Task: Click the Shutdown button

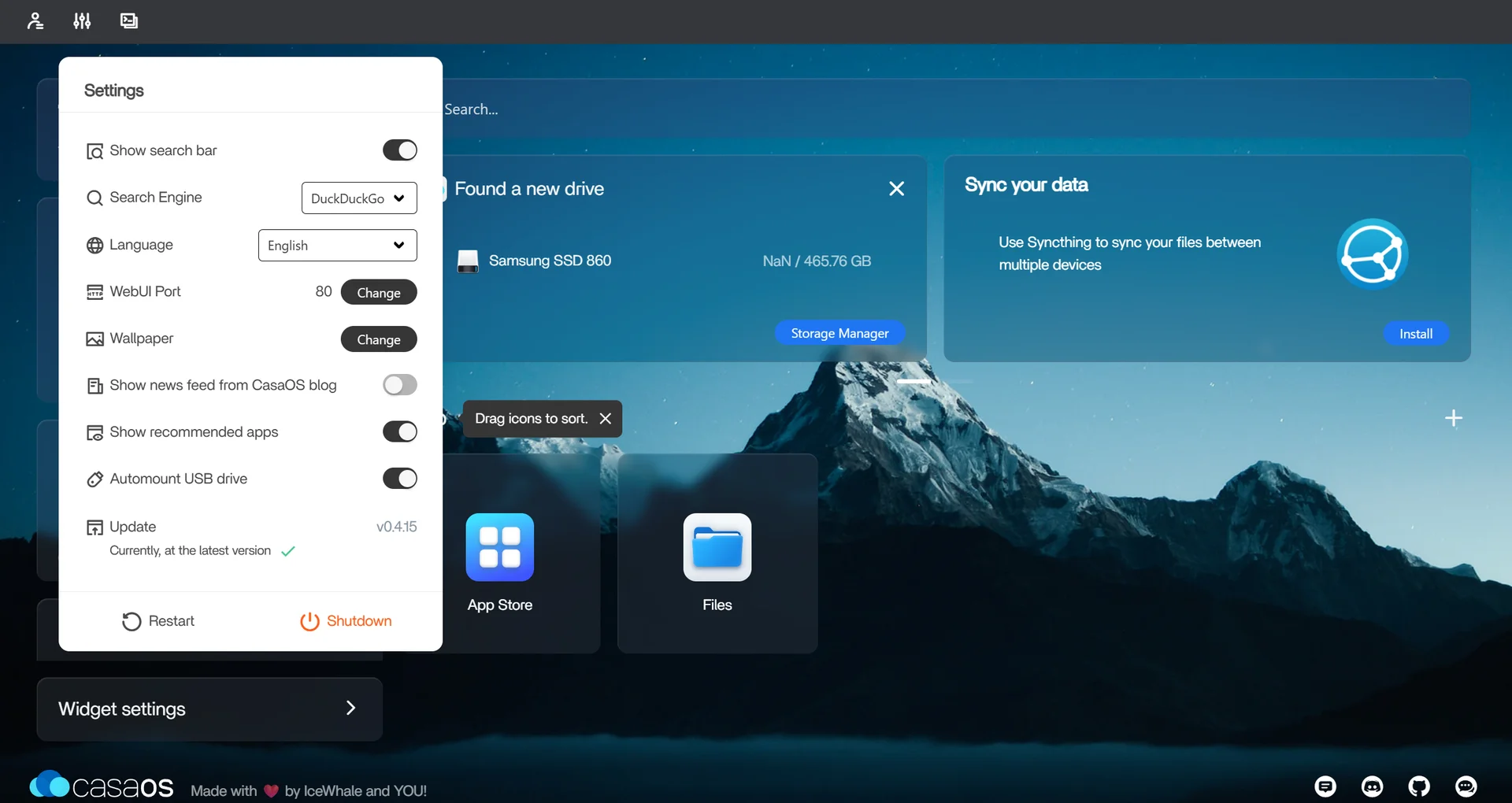Action: click(x=346, y=621)
